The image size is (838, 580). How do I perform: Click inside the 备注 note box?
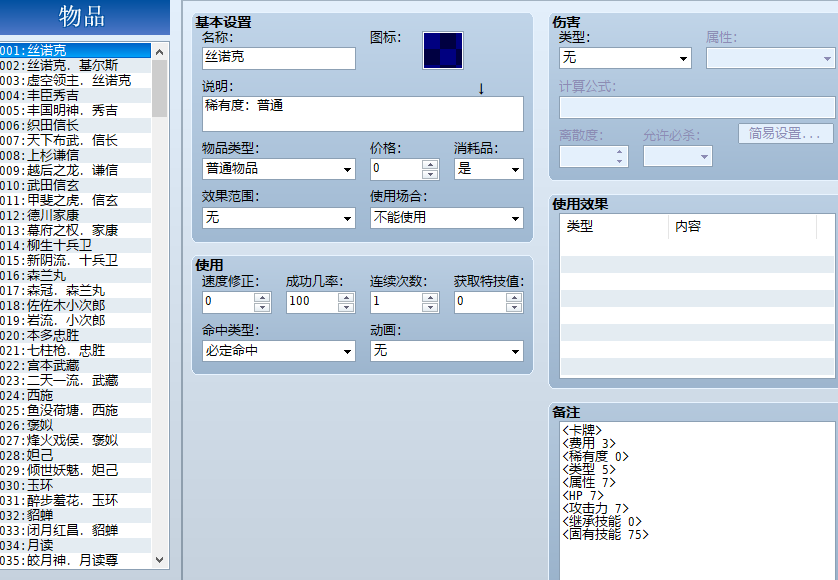(697, 500)
